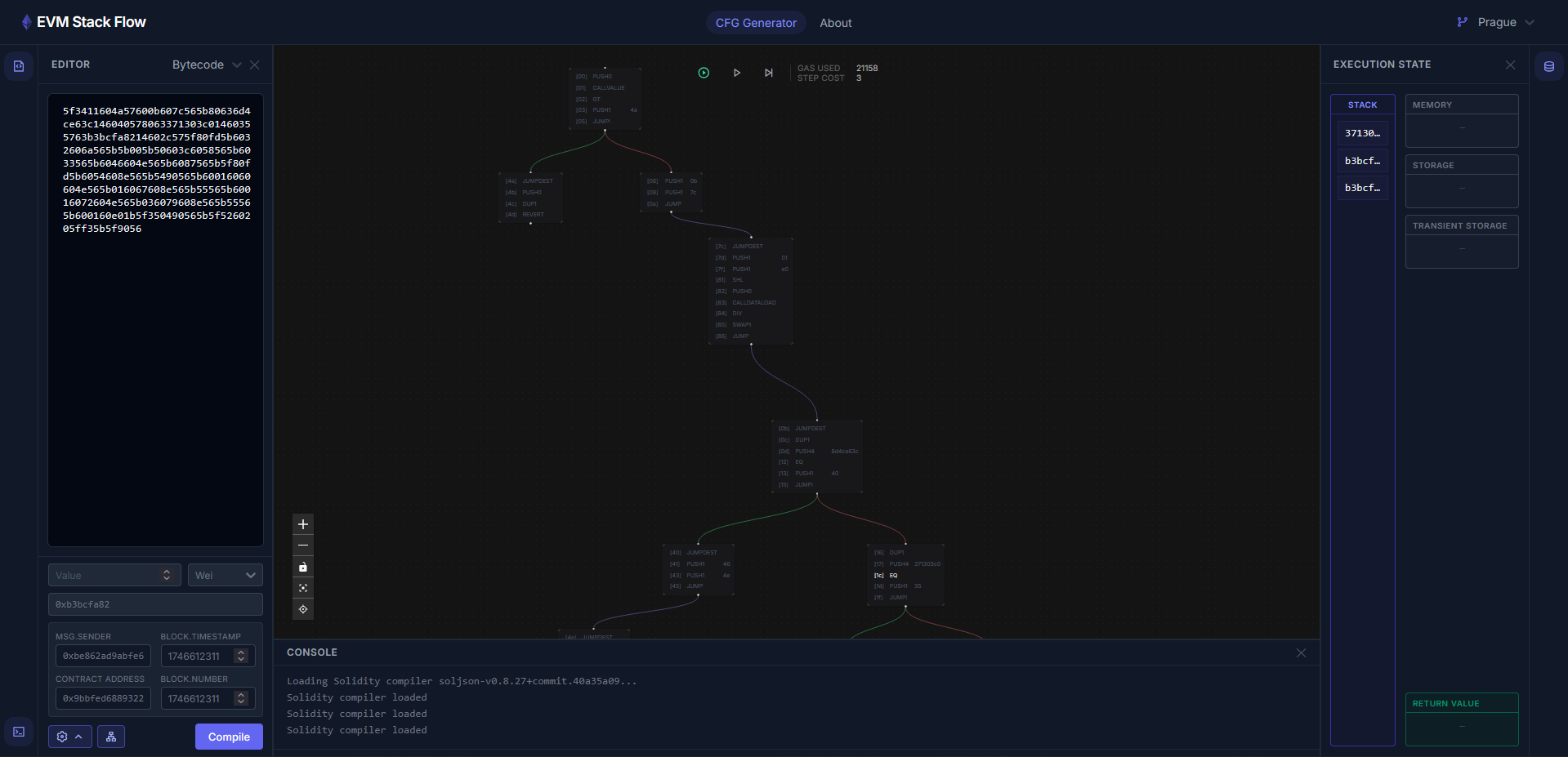Select the CFG node starting with CALLVALUE
Screen dimensions: 1568x757
tap(605, 99)
